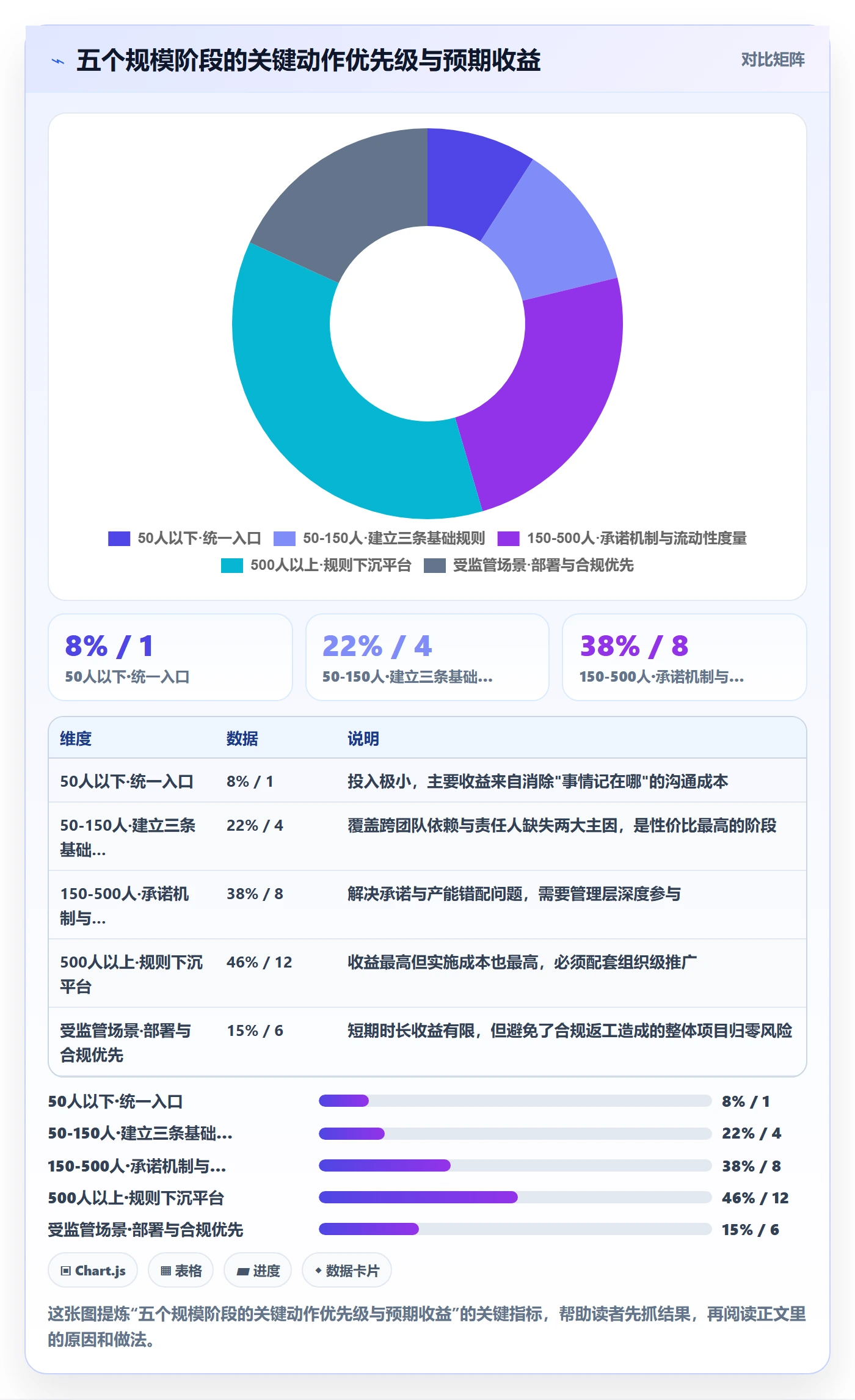
Task: Select the table cell starting with 投入极小
Action: pos(538,781)
